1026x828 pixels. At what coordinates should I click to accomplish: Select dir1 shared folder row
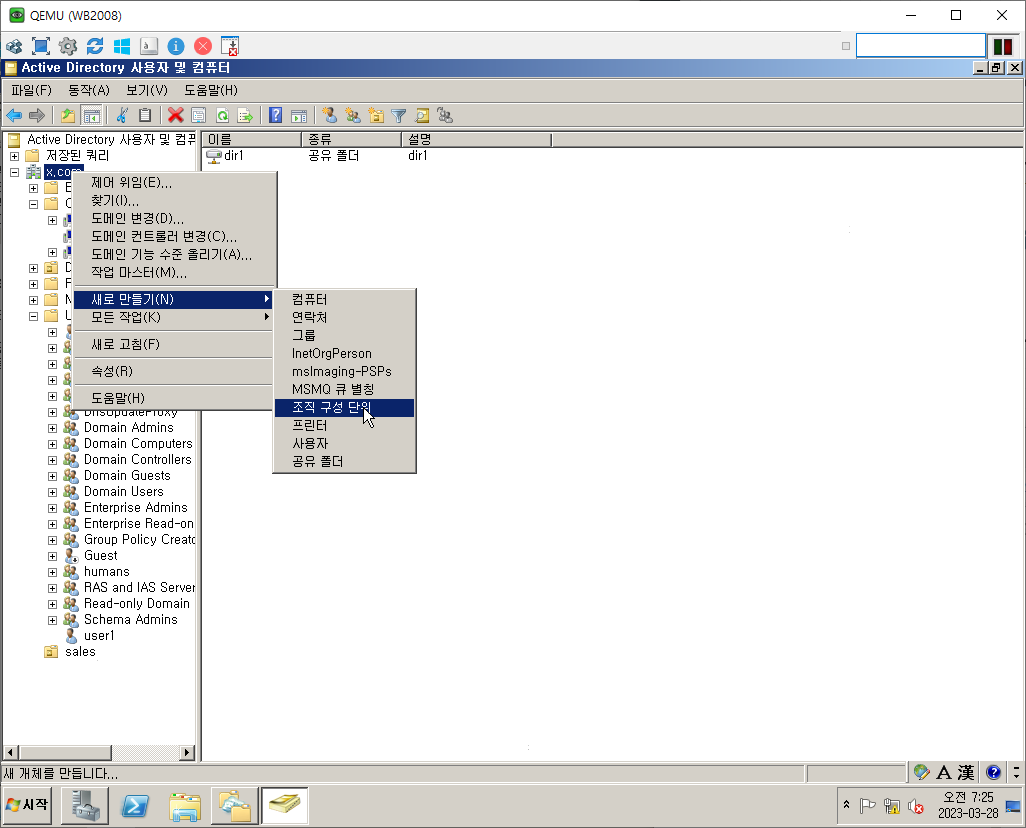[234, 156]
